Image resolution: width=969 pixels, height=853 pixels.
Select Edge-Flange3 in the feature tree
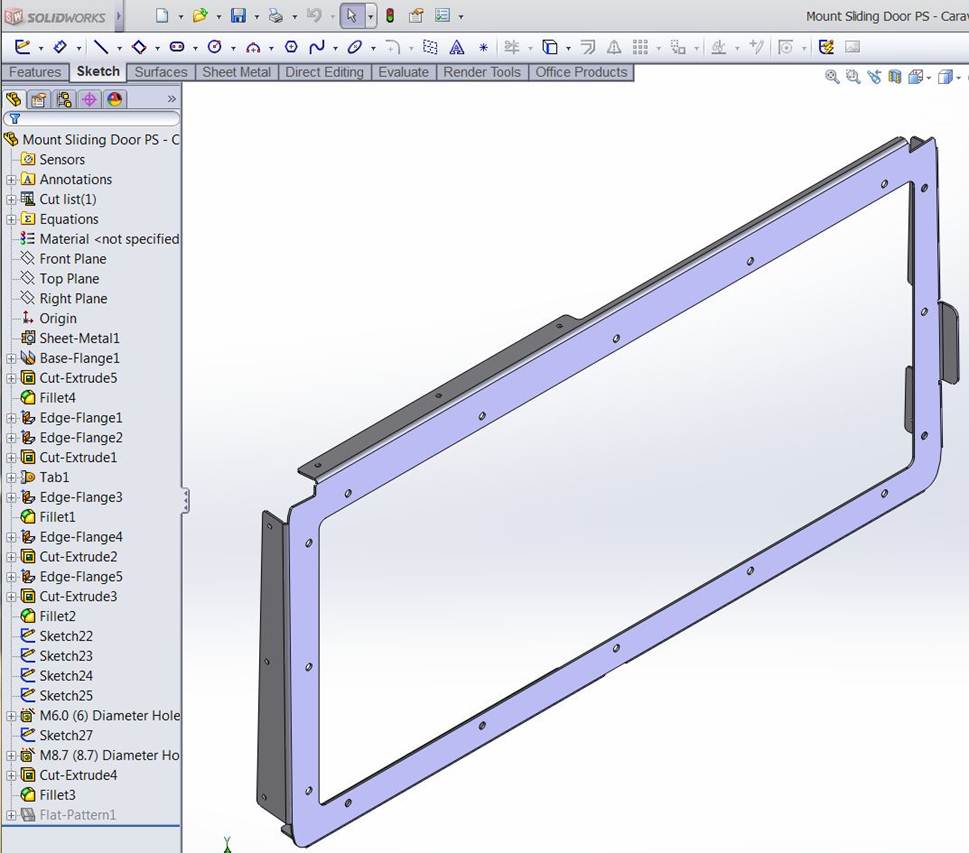(80, 497)
